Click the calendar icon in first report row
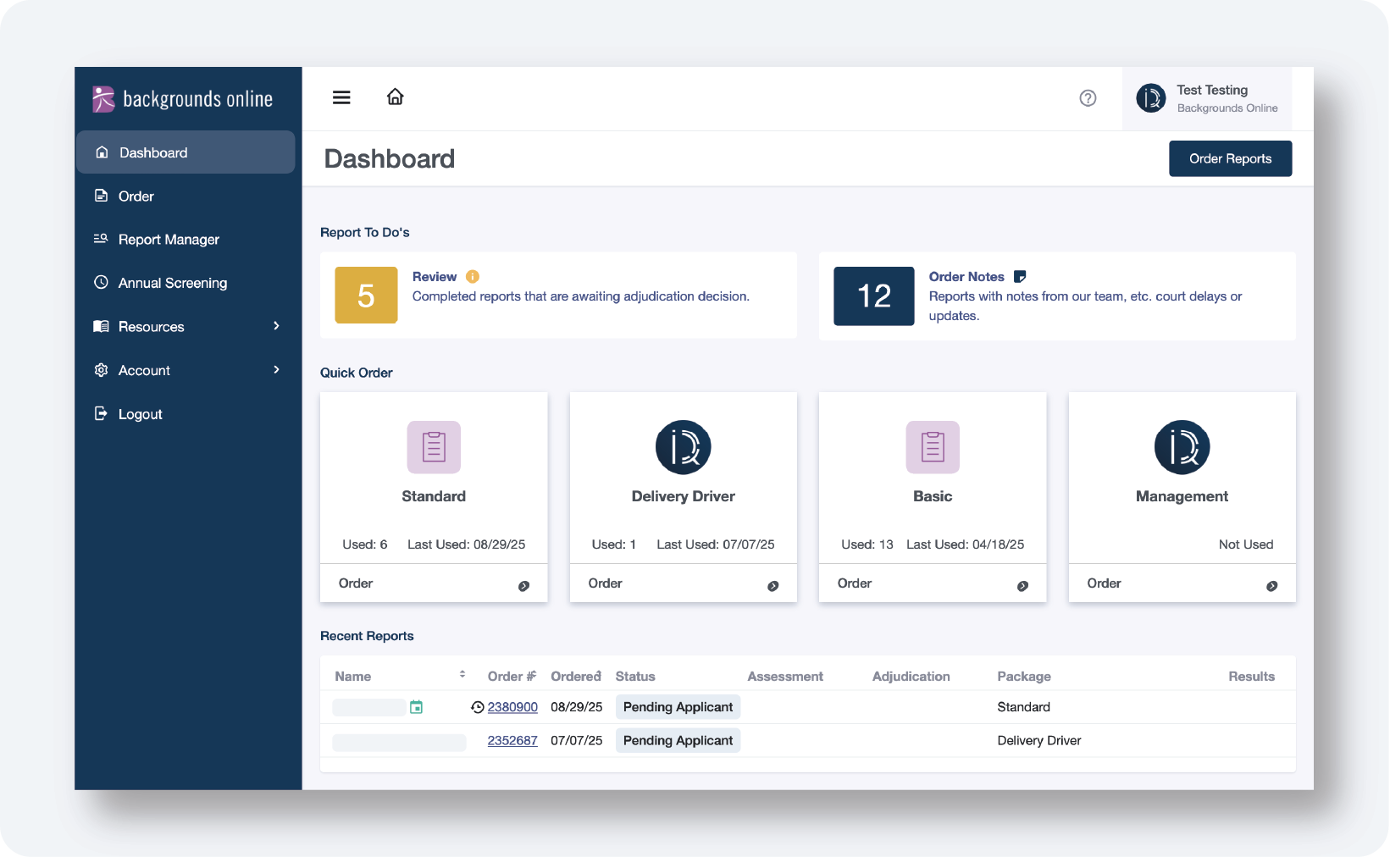The height and width of the screenshot is (868, 1390). coord(416,707)
